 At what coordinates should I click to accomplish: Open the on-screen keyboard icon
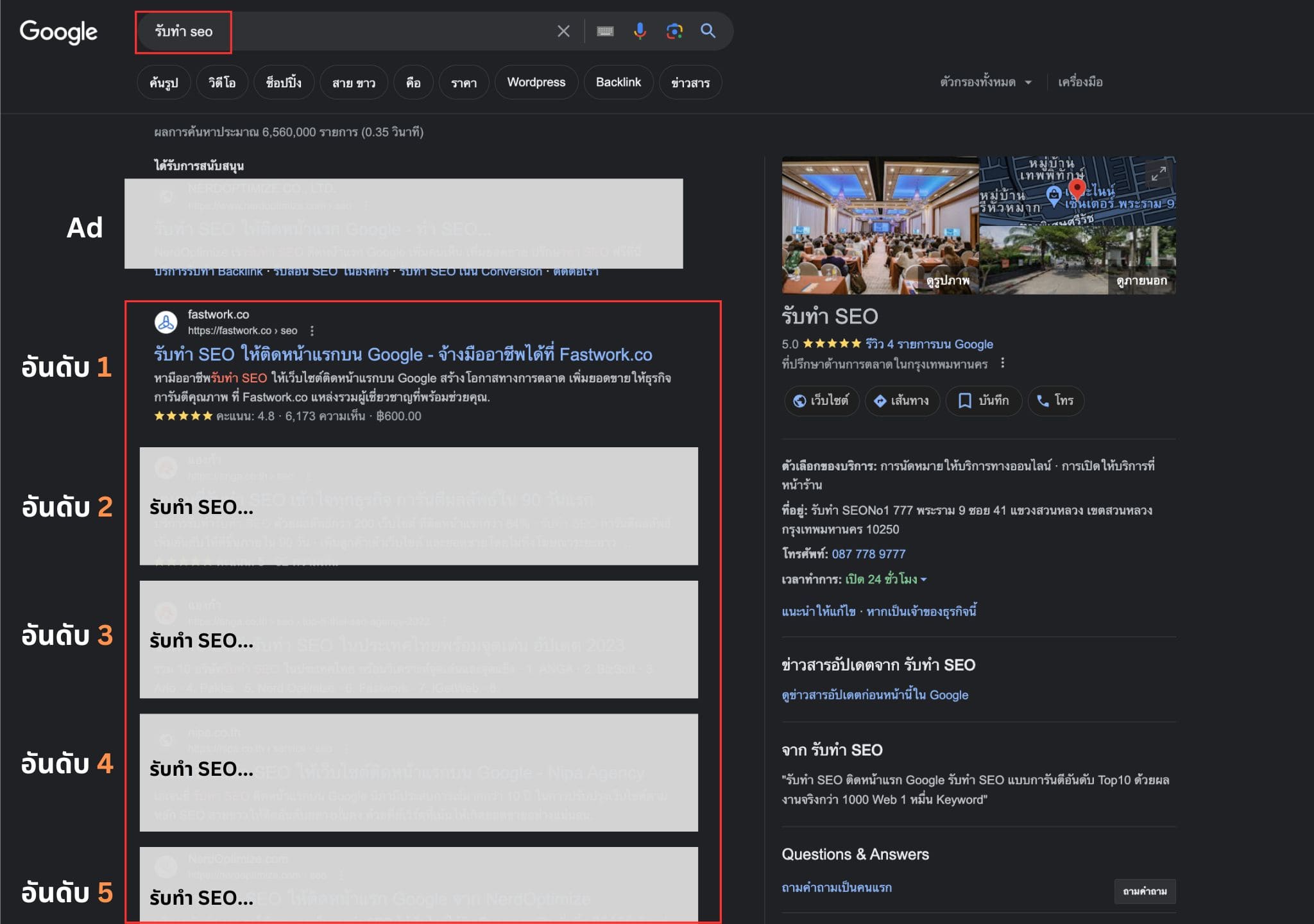pyautogui.click(x=605, y=31)
